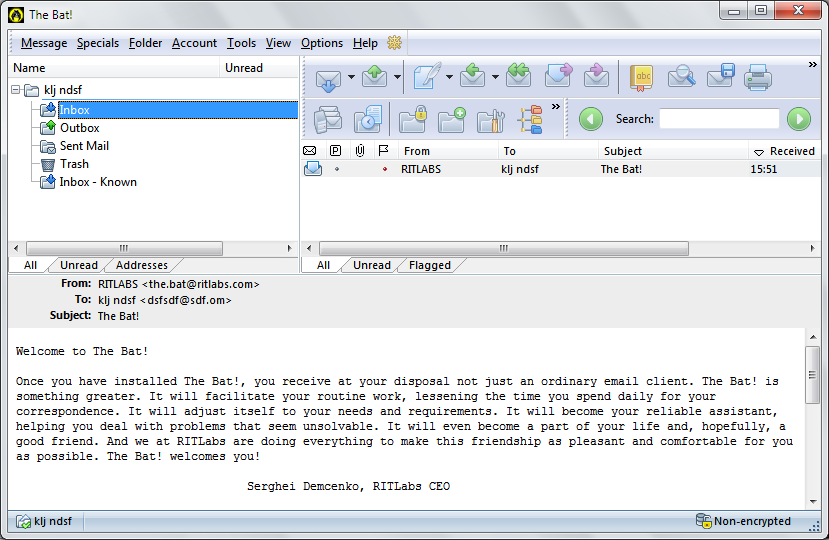The image size is (829, 540).
Task: Click the green search-next arrow button
Action: pyautogui.click(x=798, y=119)
